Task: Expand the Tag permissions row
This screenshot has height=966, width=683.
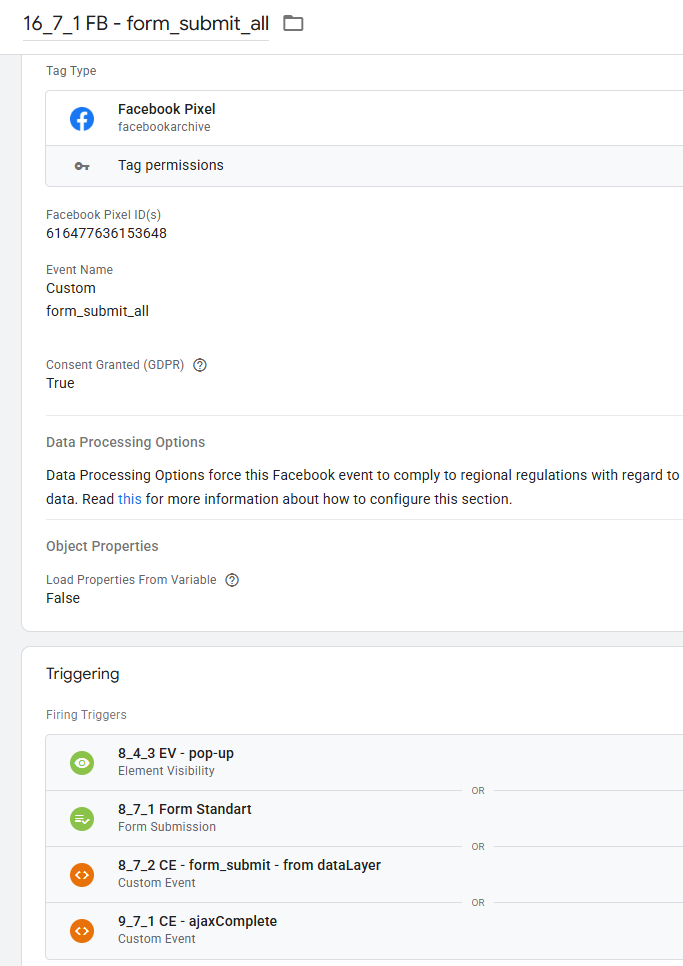Action: (x=171, y=166)
